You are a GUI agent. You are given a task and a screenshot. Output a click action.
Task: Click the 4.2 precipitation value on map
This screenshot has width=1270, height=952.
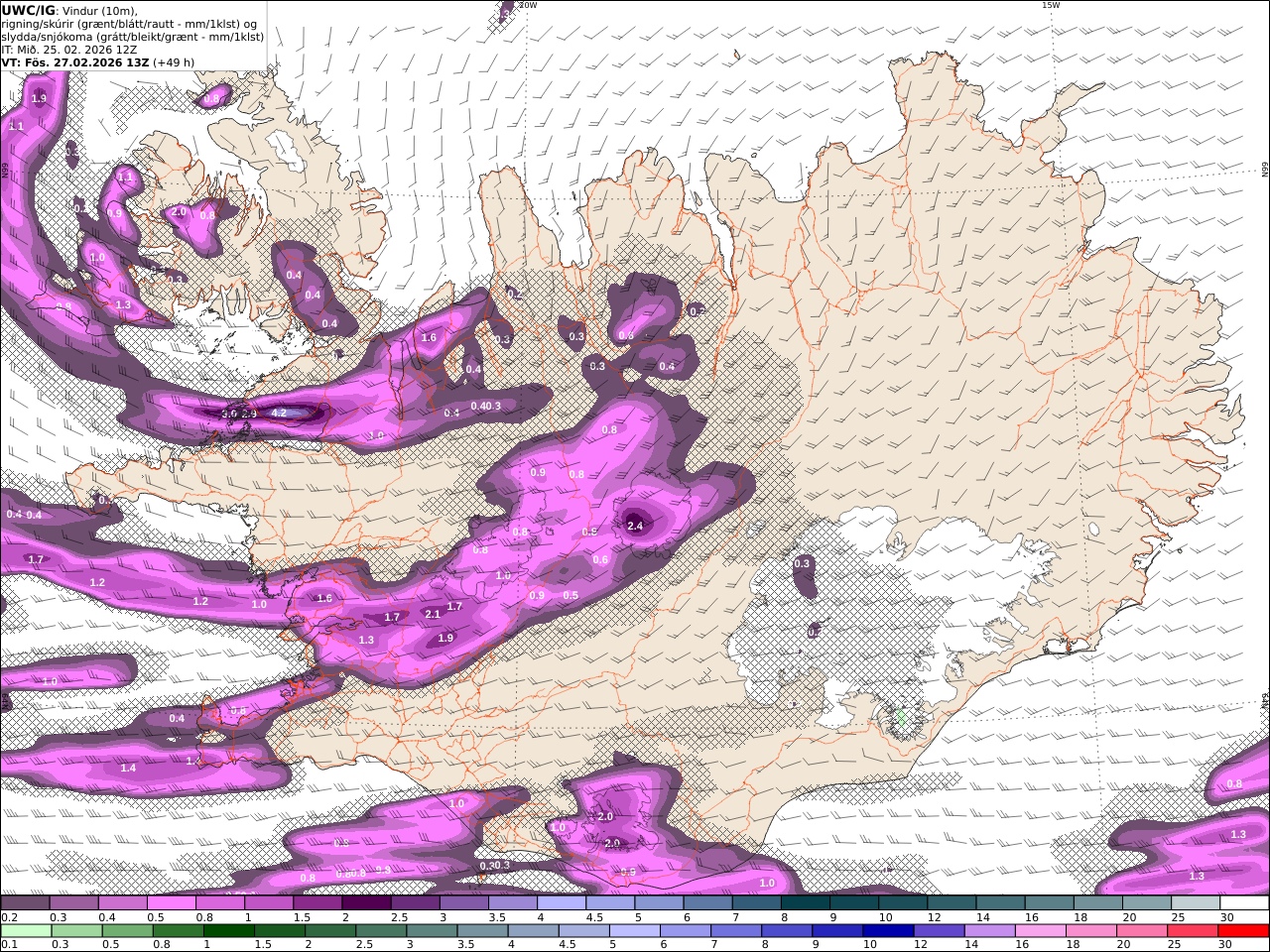pyautogui.click(x=279, y=413)
